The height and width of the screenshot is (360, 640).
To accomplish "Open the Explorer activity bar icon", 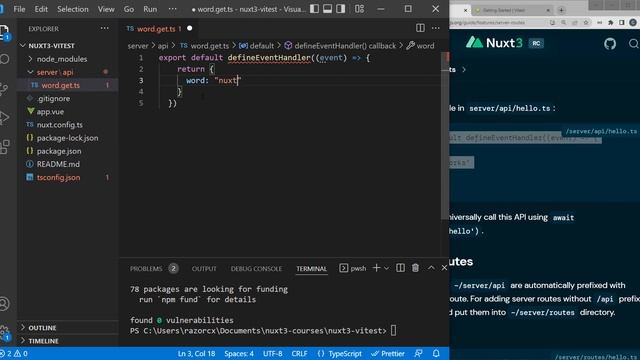I will click(x=4, y=32).
